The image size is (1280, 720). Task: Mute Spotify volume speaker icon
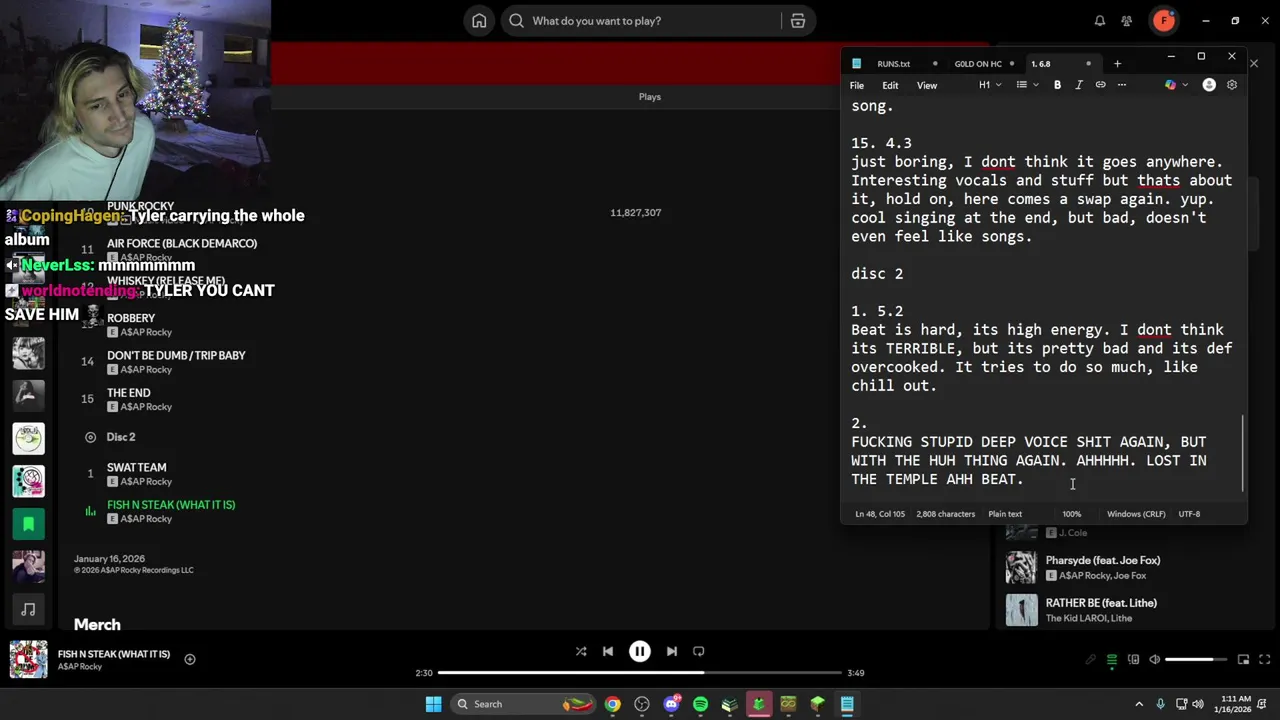(1154, 660)
